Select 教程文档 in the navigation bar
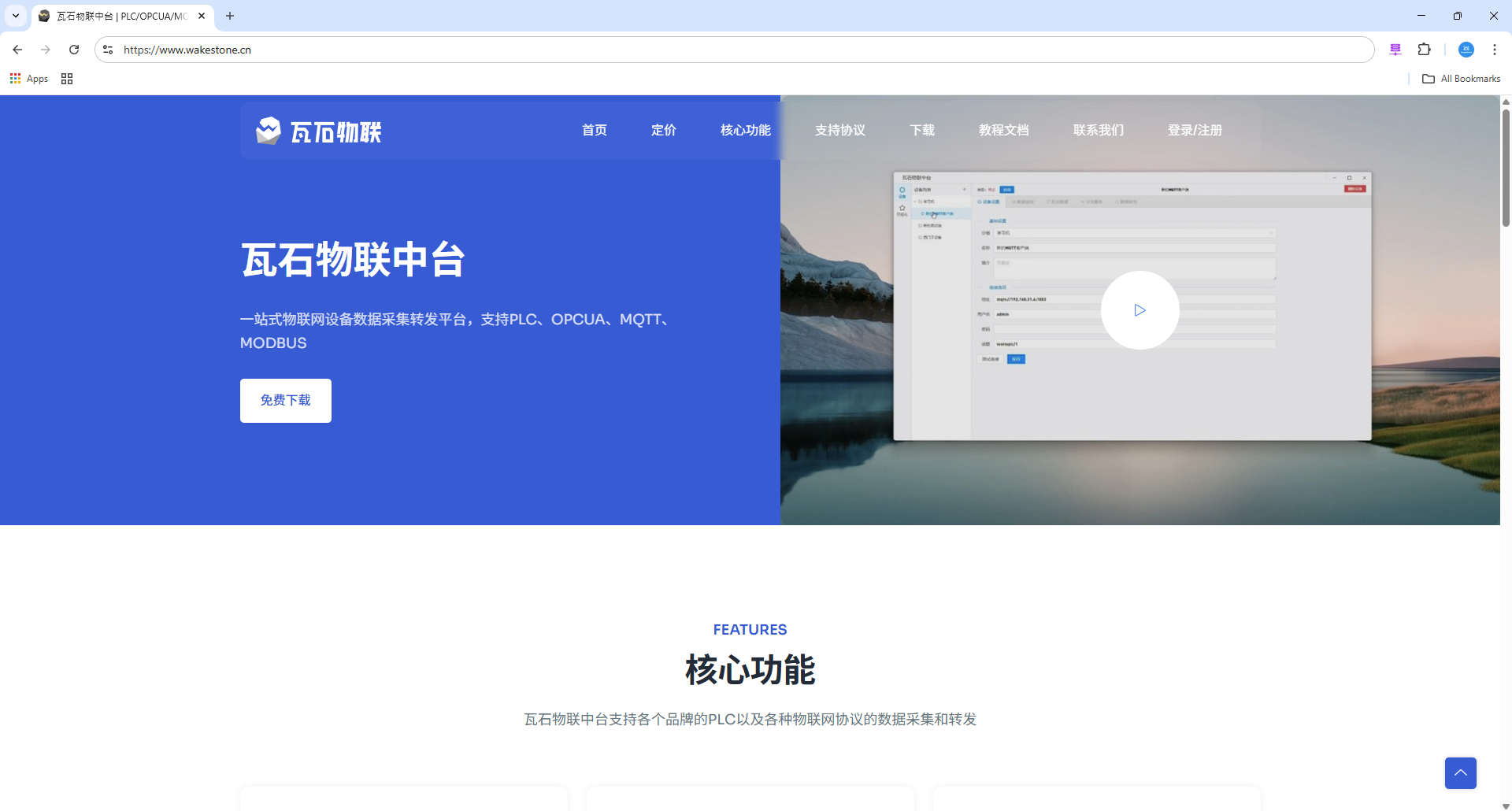Viewport: 1512px width, 811px height. click(1003, 130)
